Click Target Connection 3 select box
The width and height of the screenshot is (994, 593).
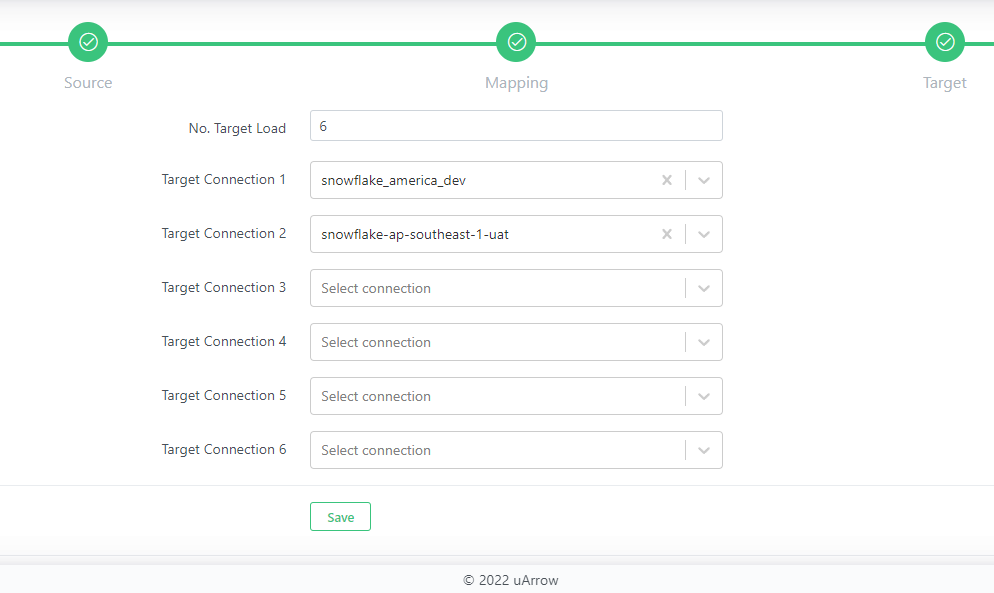click(x=496, y=288)
